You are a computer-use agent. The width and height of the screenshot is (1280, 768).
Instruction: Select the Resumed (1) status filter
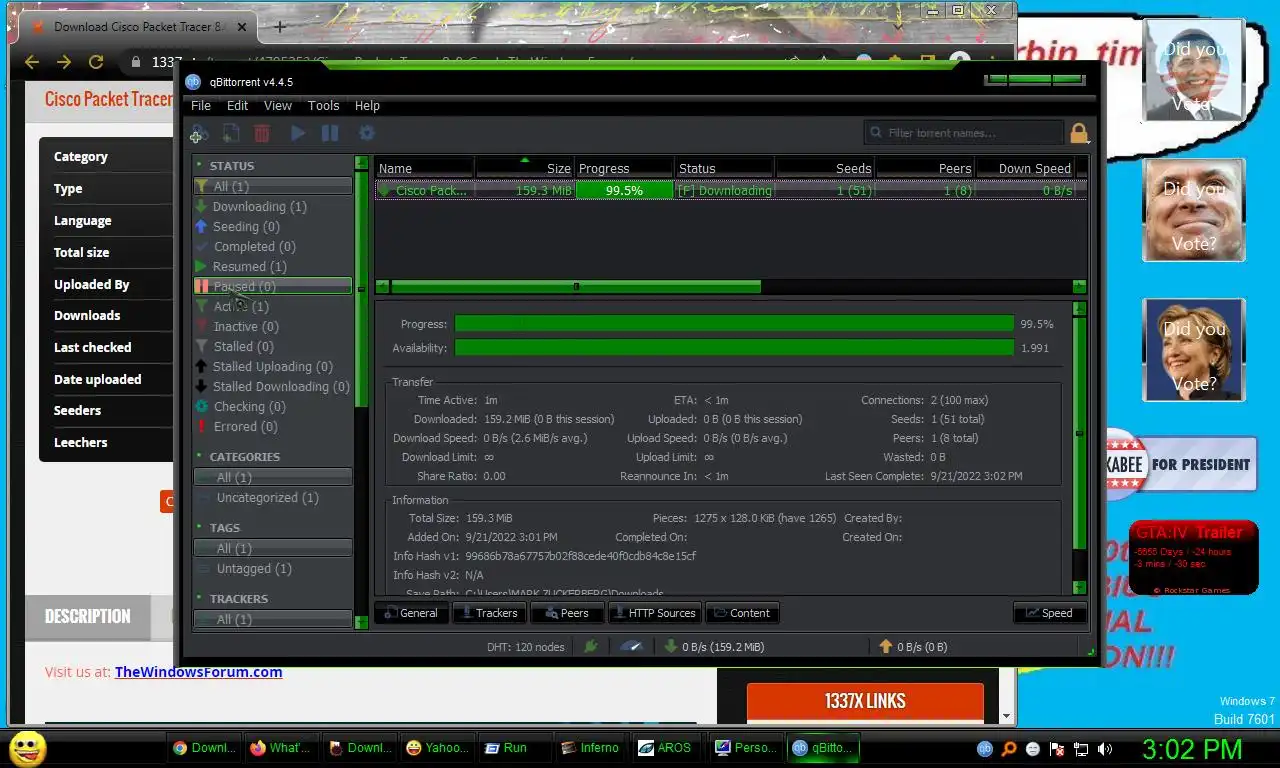(x=273, y=267)
